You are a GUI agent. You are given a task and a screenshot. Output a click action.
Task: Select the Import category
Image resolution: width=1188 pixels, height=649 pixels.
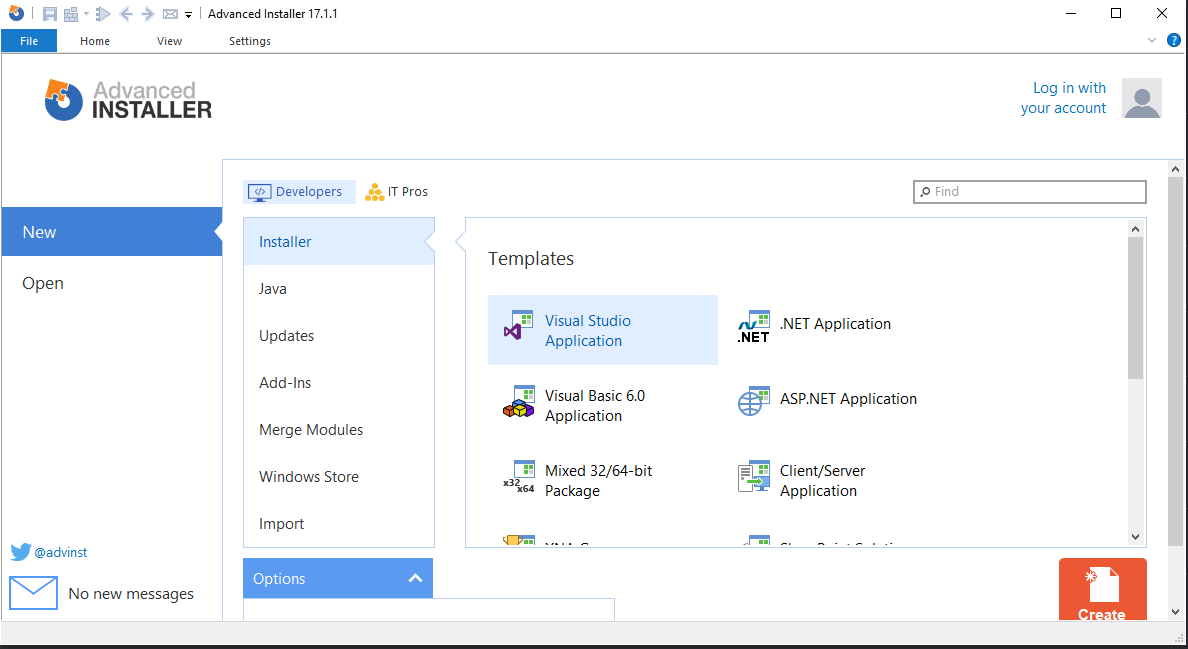pyautogui.click(x=339, y=523)
